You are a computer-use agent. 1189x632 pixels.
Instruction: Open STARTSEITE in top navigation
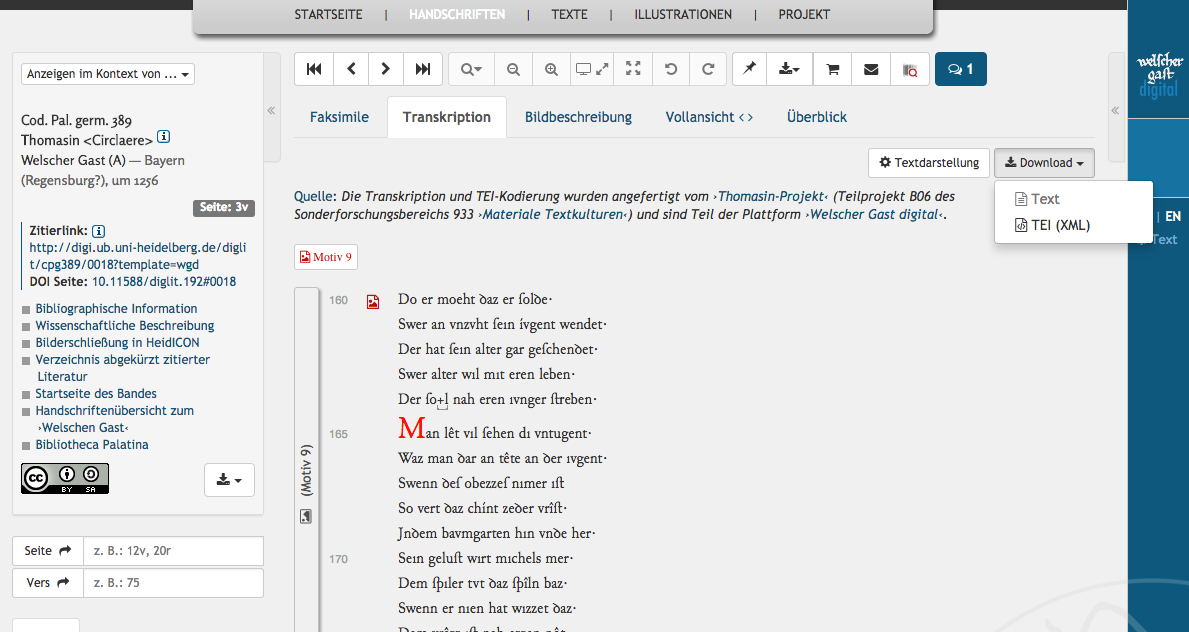click(328, 14)
